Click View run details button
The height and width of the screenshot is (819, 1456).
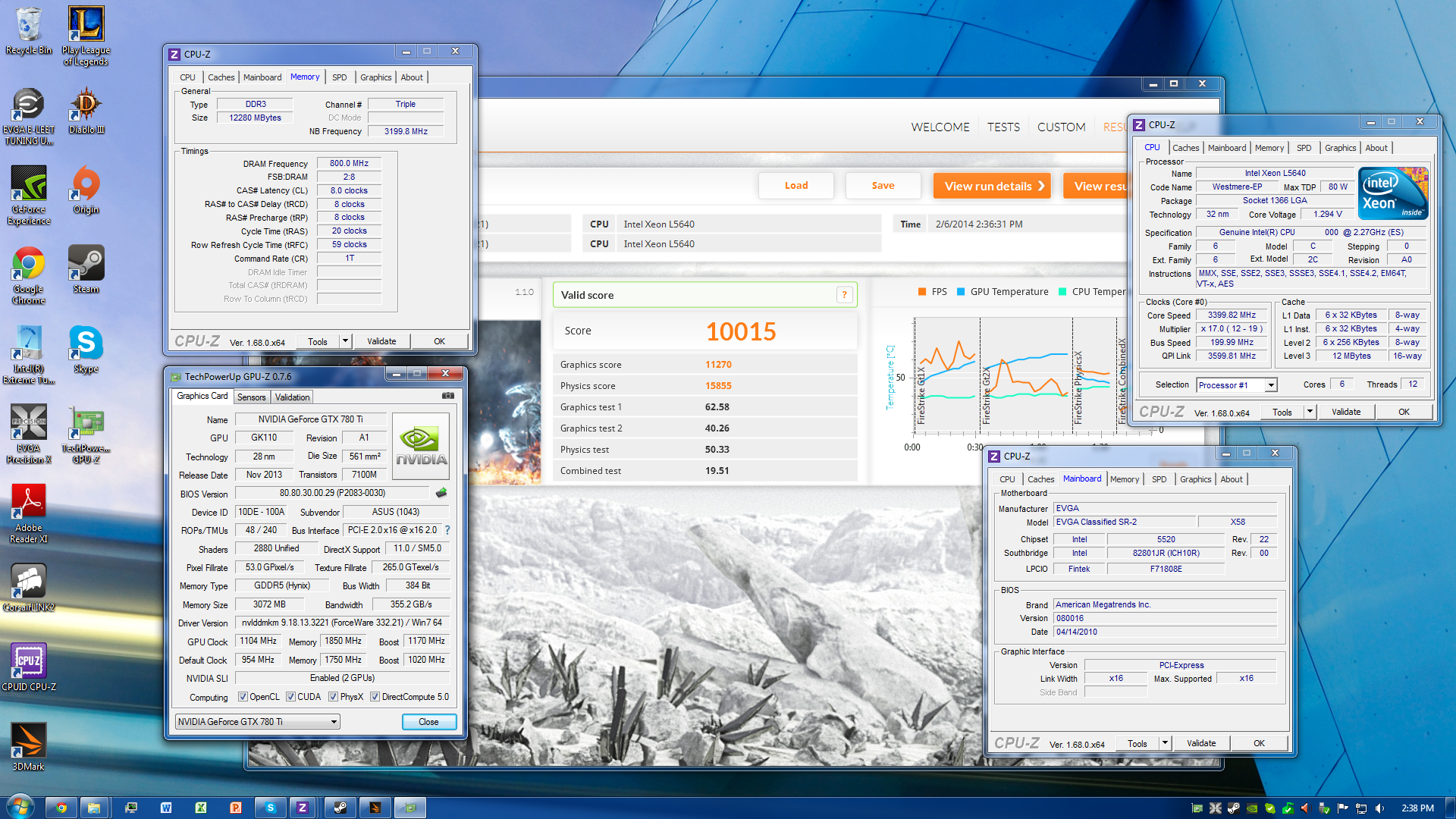(992, 186)
